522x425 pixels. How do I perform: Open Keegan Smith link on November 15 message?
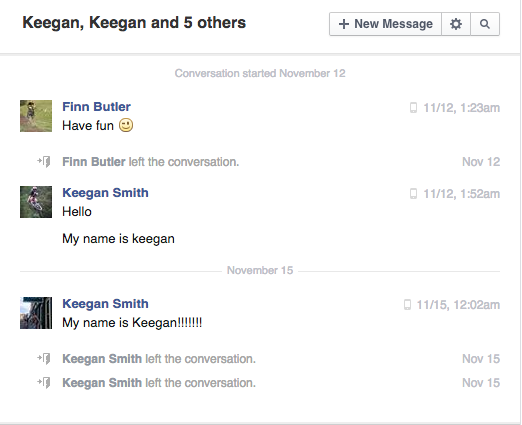click(105, 304)
